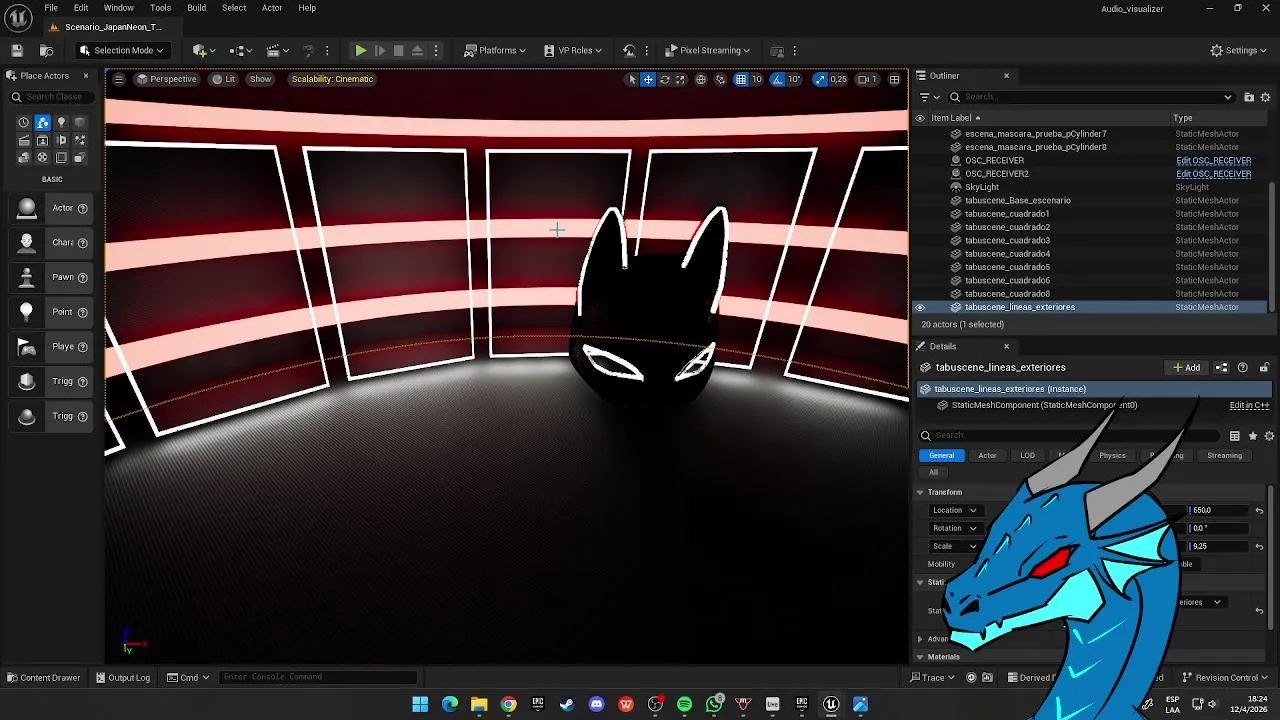This screenshot has height=720, width=1280.
Task: Select the Shapes cube category icon in Place Actors
Action: [x=80, y=122]
